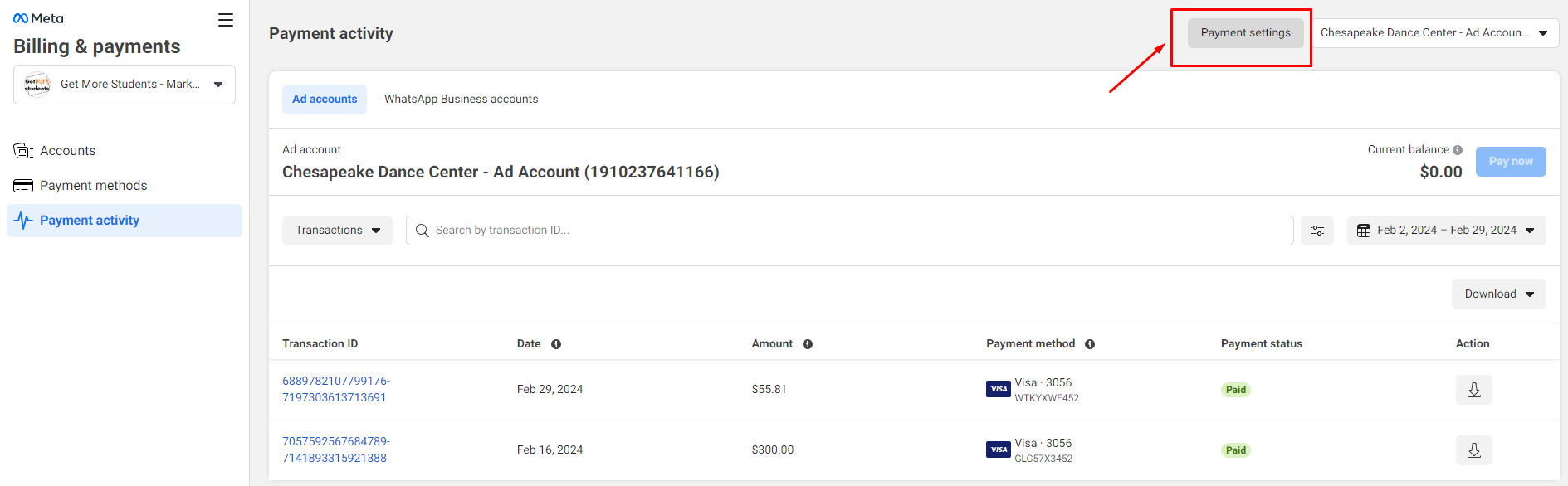Click the Transaction ID column header

[320, 344]
